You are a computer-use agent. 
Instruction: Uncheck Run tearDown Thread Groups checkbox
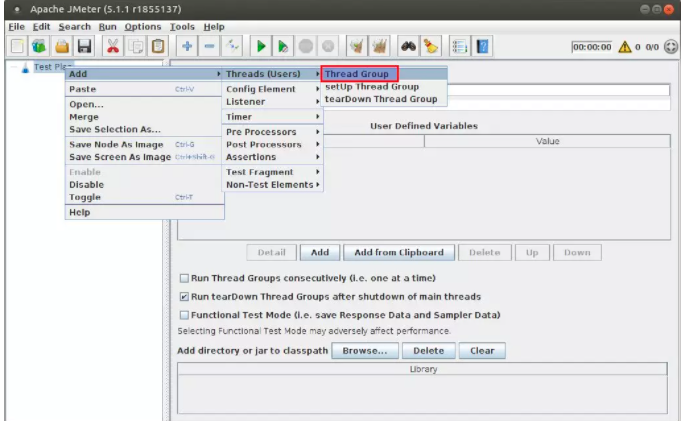[184, 297]
